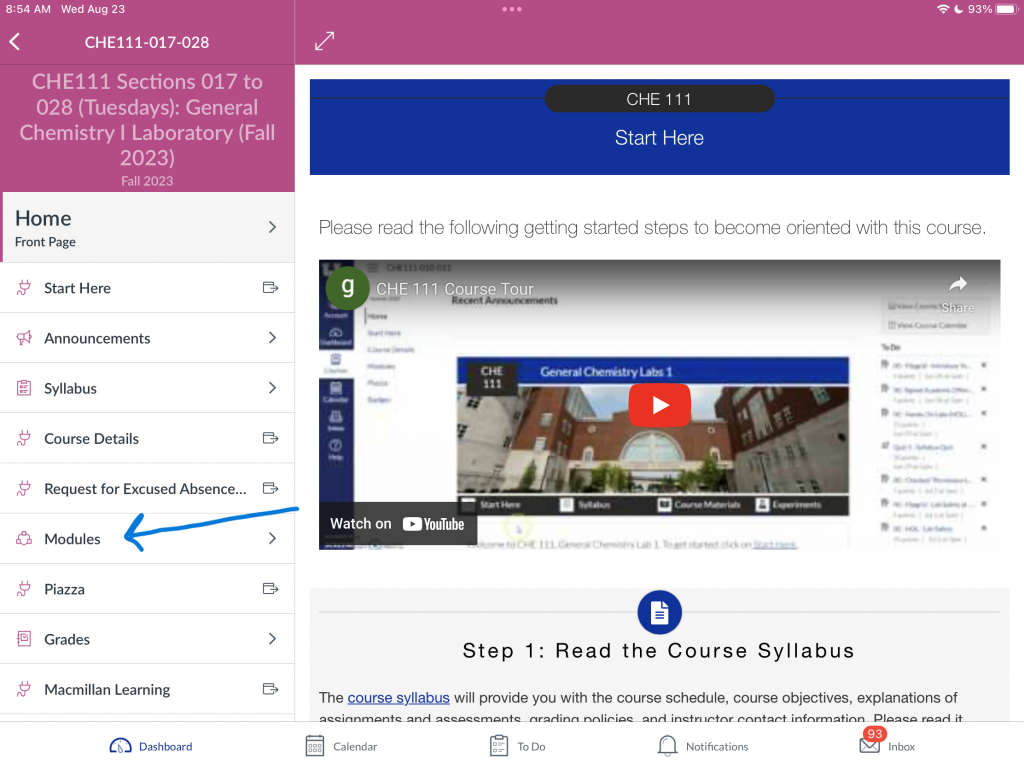The image size is (1024, 768).
Task: Click the green 'g' channel avatar
Action: [x=347, y=288]
